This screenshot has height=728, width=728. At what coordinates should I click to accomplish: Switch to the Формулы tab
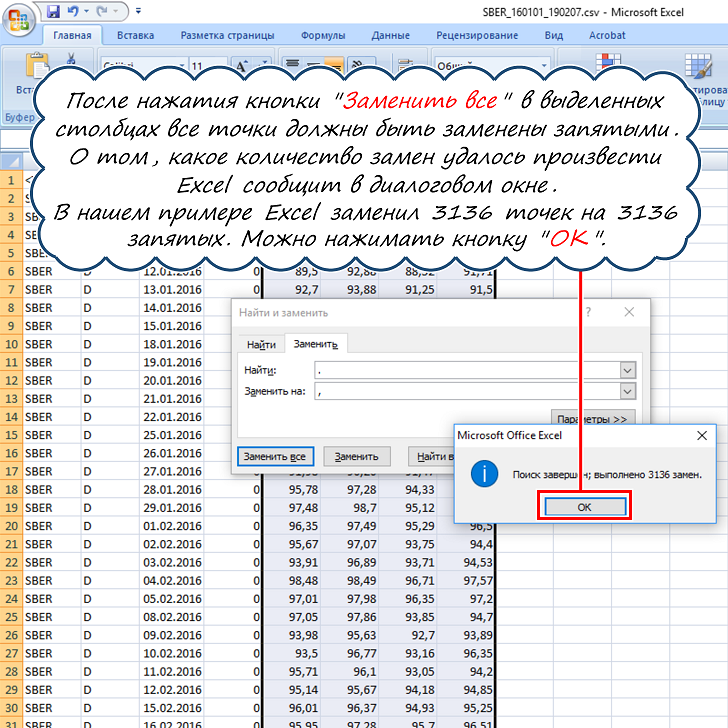pyautogui.click(x=323, y=35)
